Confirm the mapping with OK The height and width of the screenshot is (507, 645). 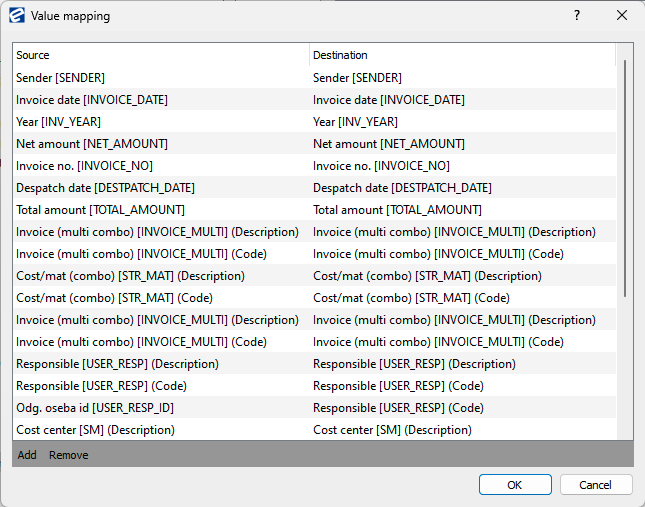point(514,485)
